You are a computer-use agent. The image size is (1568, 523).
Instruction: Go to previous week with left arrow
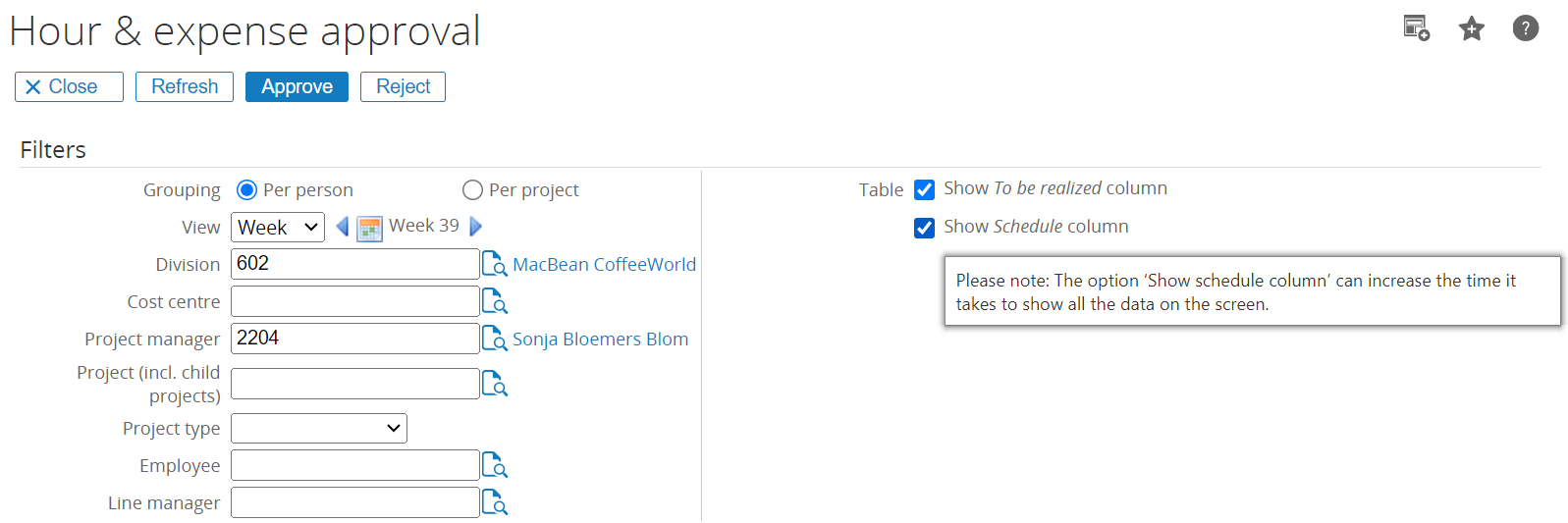click(342, 227)
